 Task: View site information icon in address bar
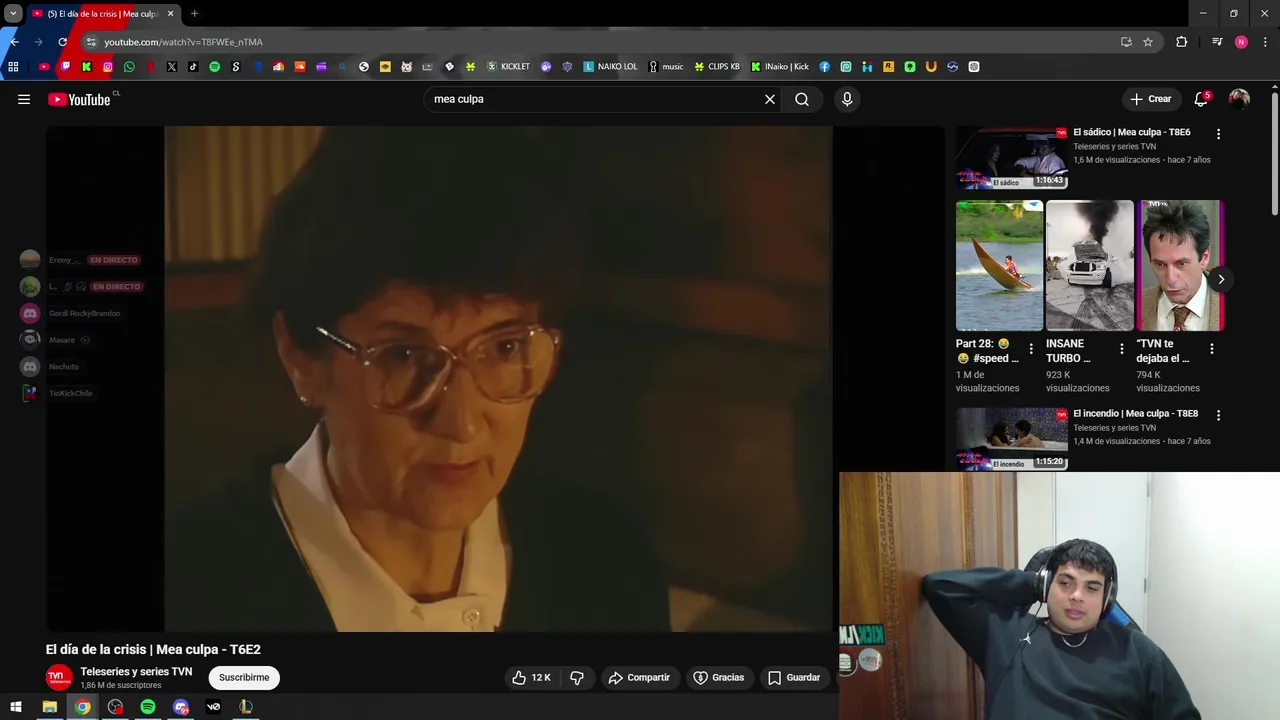(x=91, y=42)
